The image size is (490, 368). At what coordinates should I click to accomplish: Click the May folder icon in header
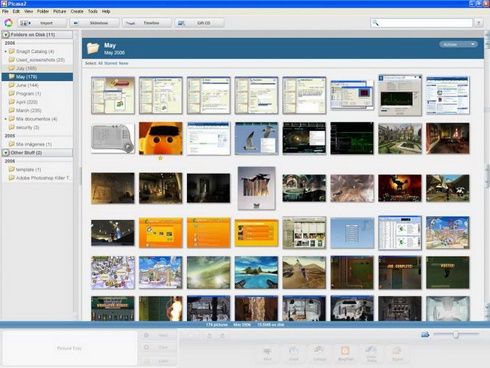[93, 48]
